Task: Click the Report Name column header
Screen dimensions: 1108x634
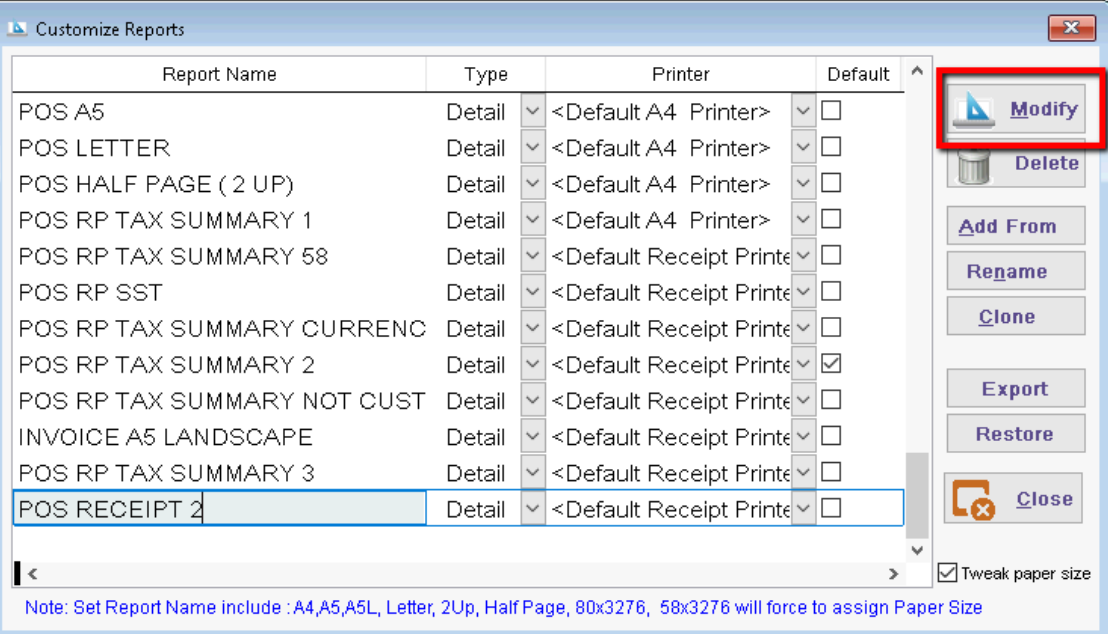Action: coord(219,75)
